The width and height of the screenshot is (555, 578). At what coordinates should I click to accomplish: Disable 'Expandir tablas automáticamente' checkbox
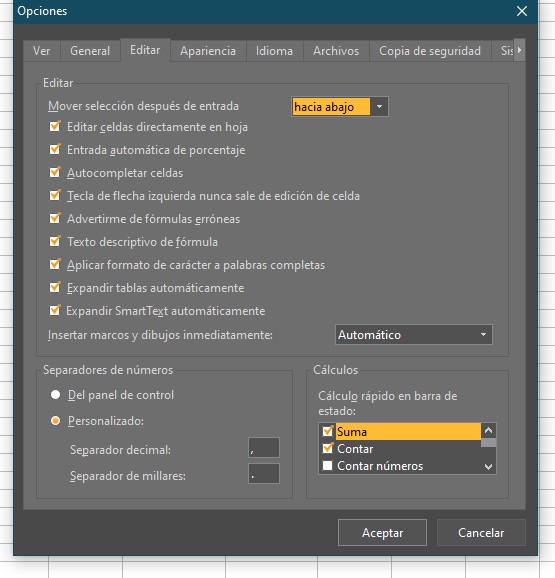[55, 287]
